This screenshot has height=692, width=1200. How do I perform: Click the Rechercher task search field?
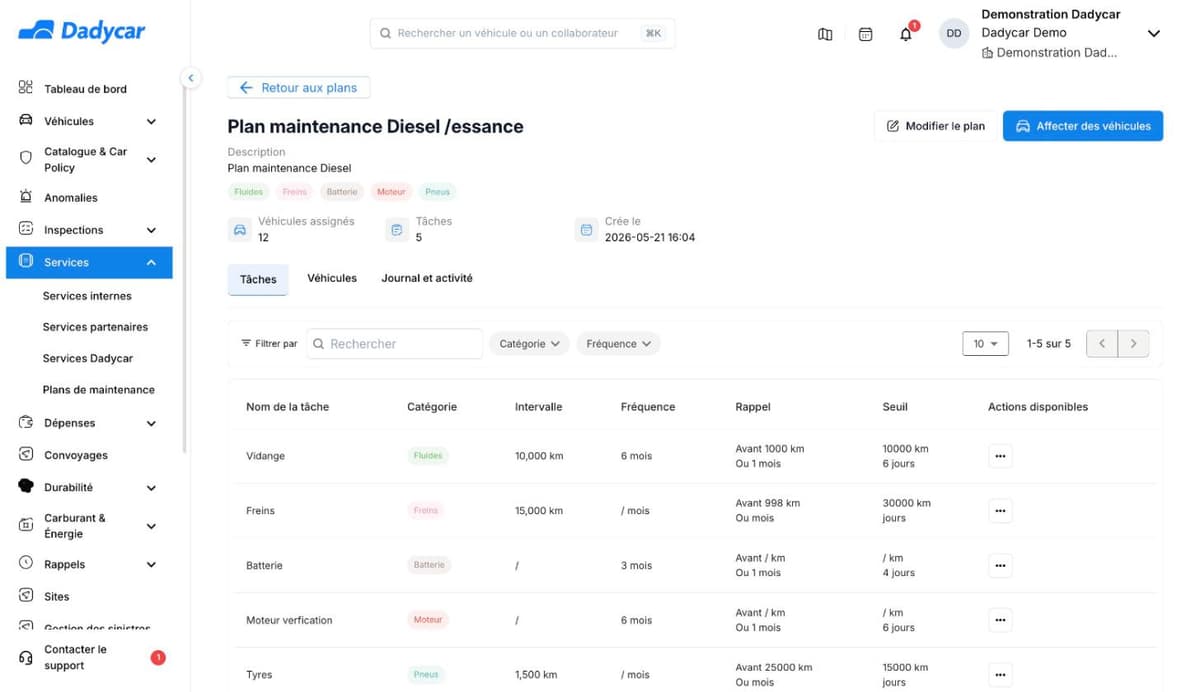(x=394, y=343)
